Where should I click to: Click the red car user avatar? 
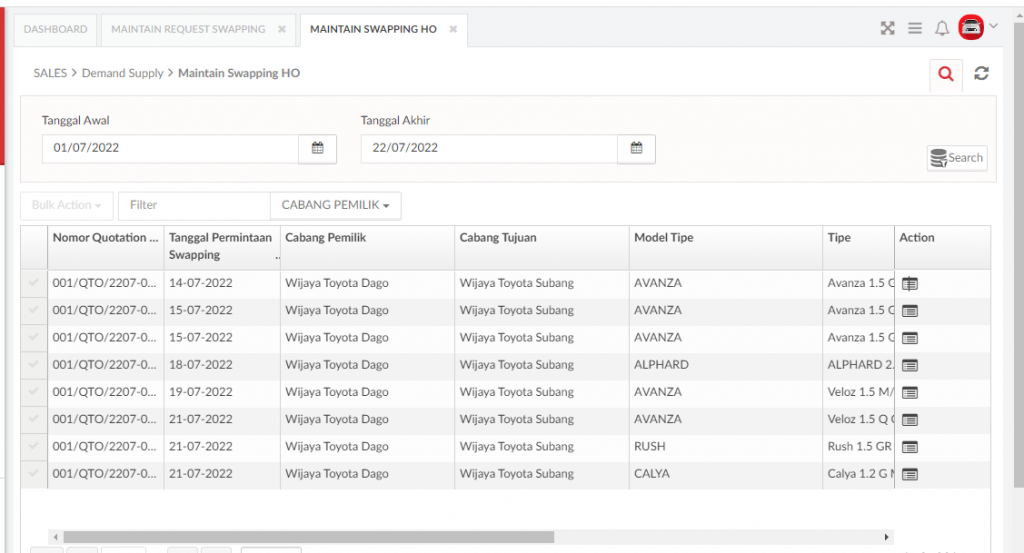(971, 27)
